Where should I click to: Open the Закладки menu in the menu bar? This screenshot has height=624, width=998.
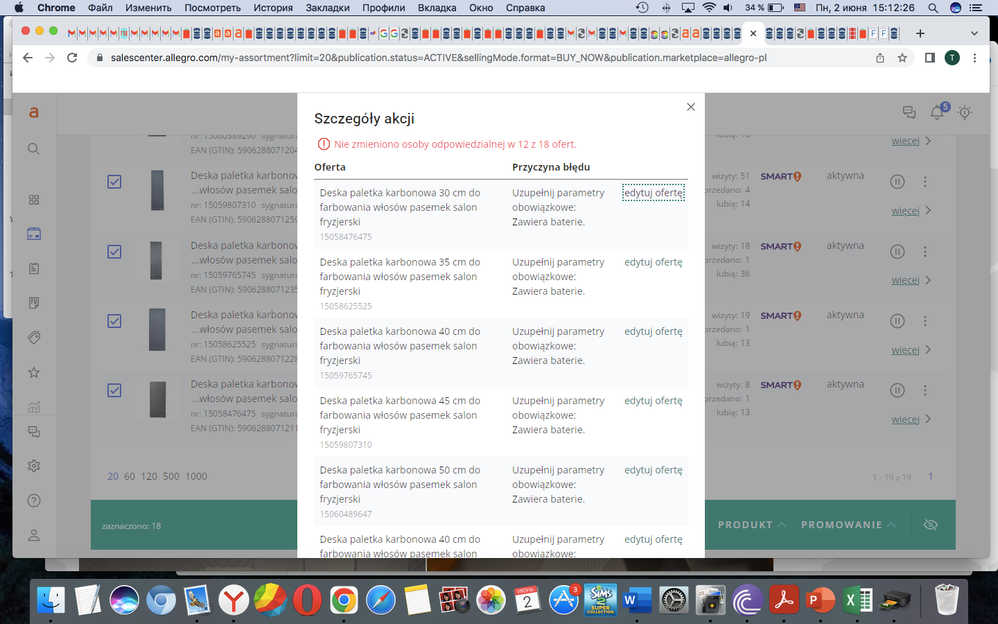pos(328,8)
